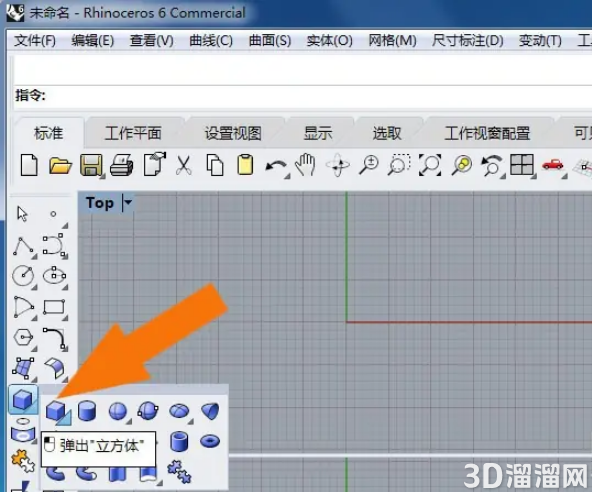Viewport: 592px width, 492px height.
Task: Click the Zoom Window icon
Action: [399, 165]
